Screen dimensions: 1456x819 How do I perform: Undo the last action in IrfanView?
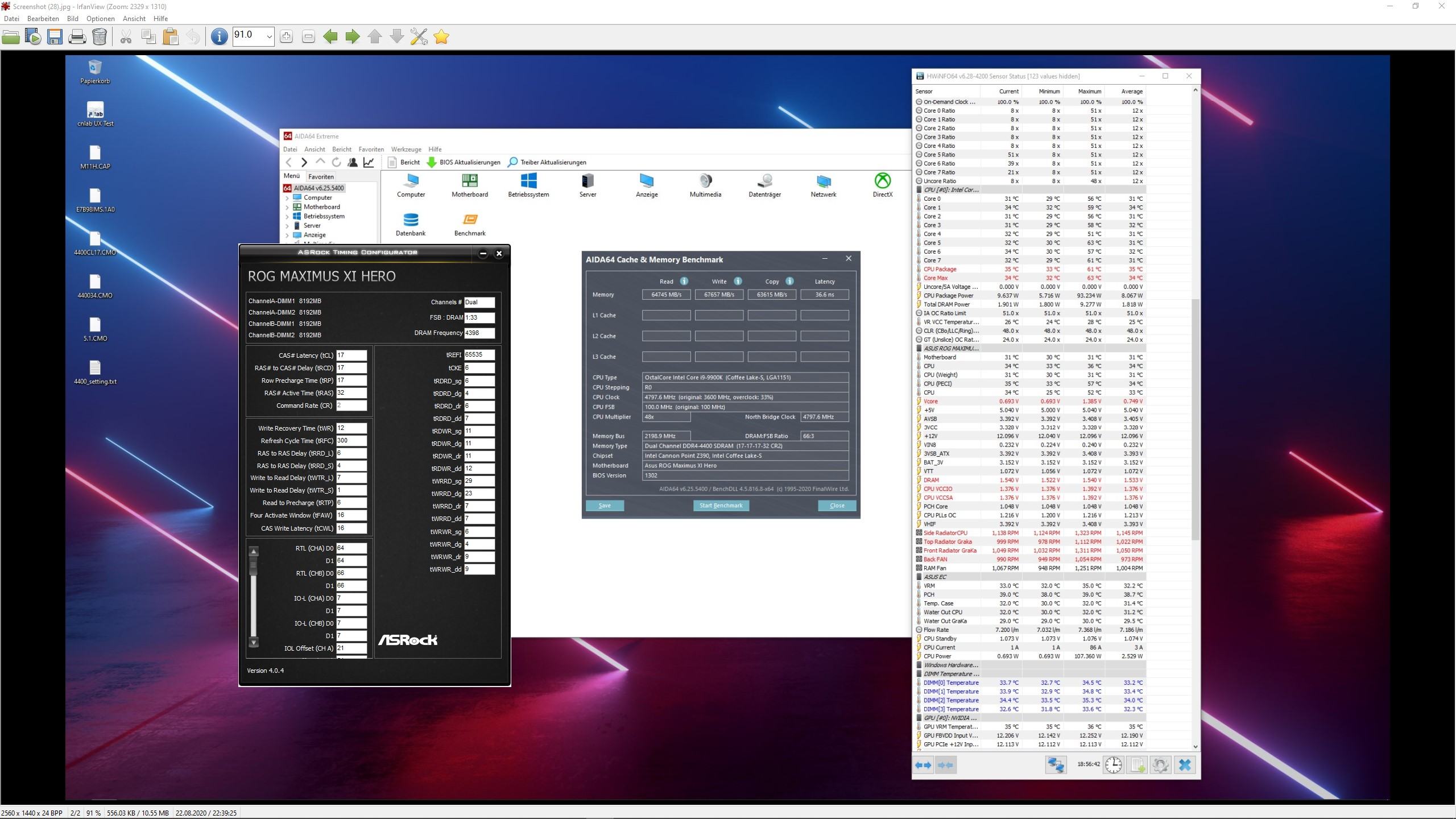tap(193, 37)
